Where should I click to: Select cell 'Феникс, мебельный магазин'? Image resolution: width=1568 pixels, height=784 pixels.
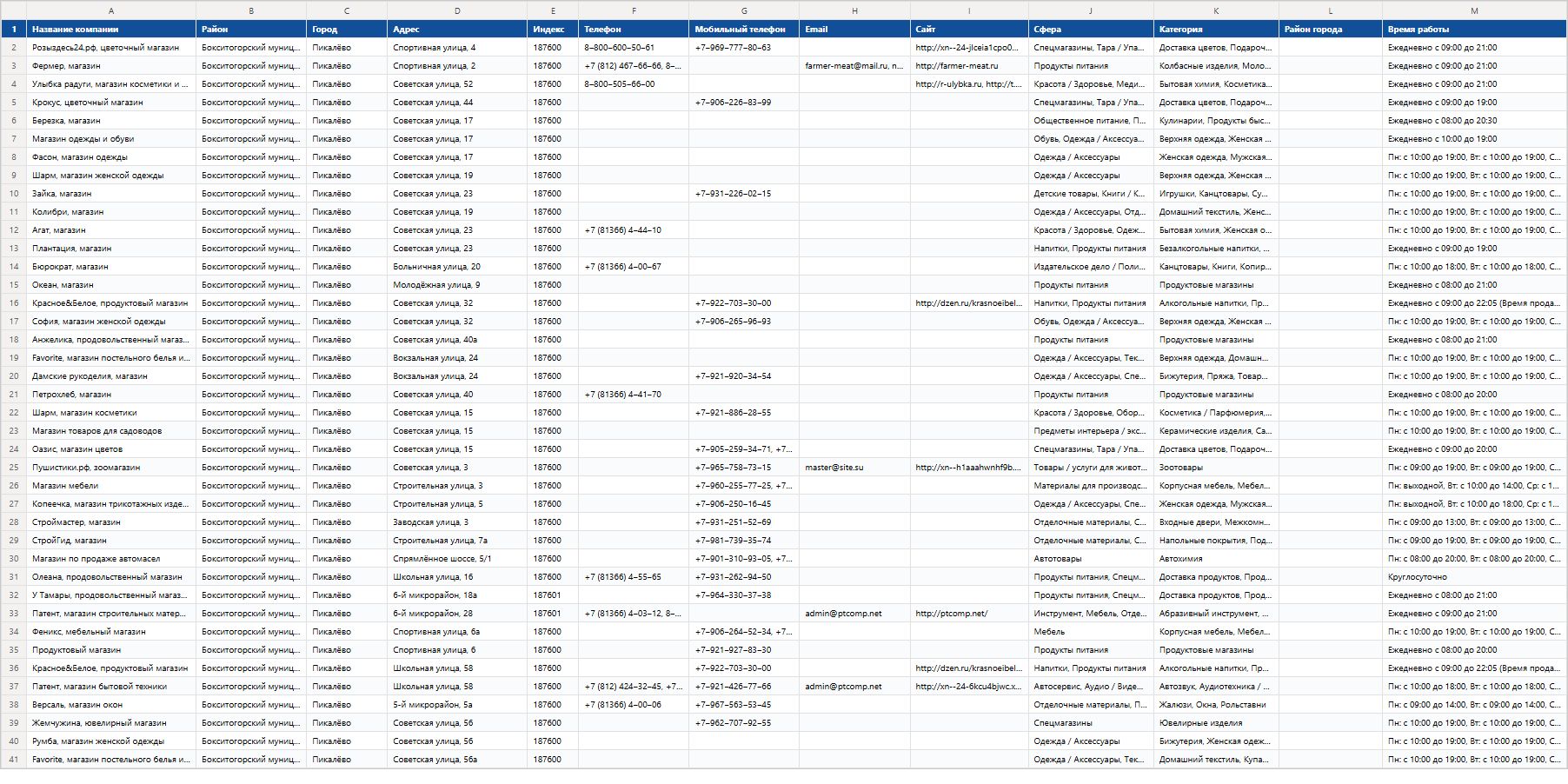pos(111,632)
